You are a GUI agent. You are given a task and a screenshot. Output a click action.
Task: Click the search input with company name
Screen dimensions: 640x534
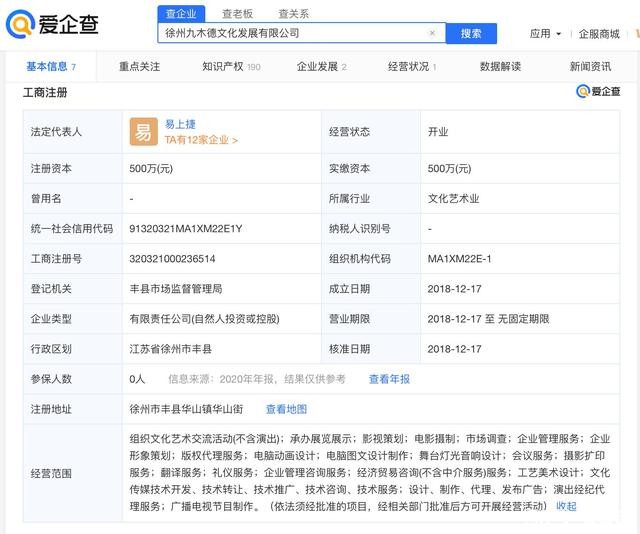tap(302, 33)
